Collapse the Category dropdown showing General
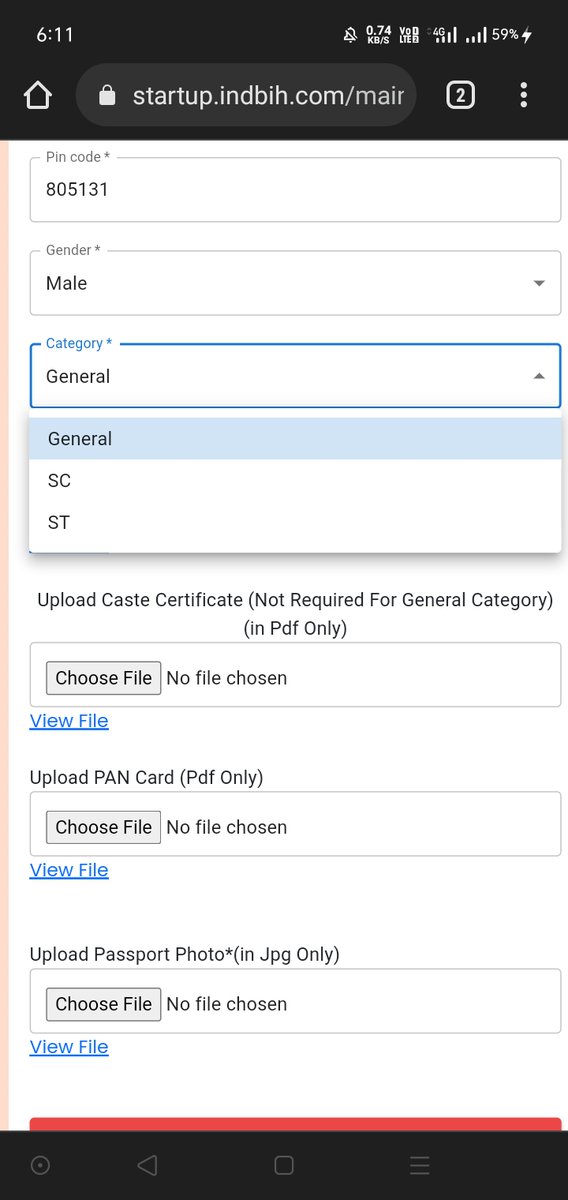This screenshot has height=1200, width=568. pyautogui.click(x=295, y=376)
